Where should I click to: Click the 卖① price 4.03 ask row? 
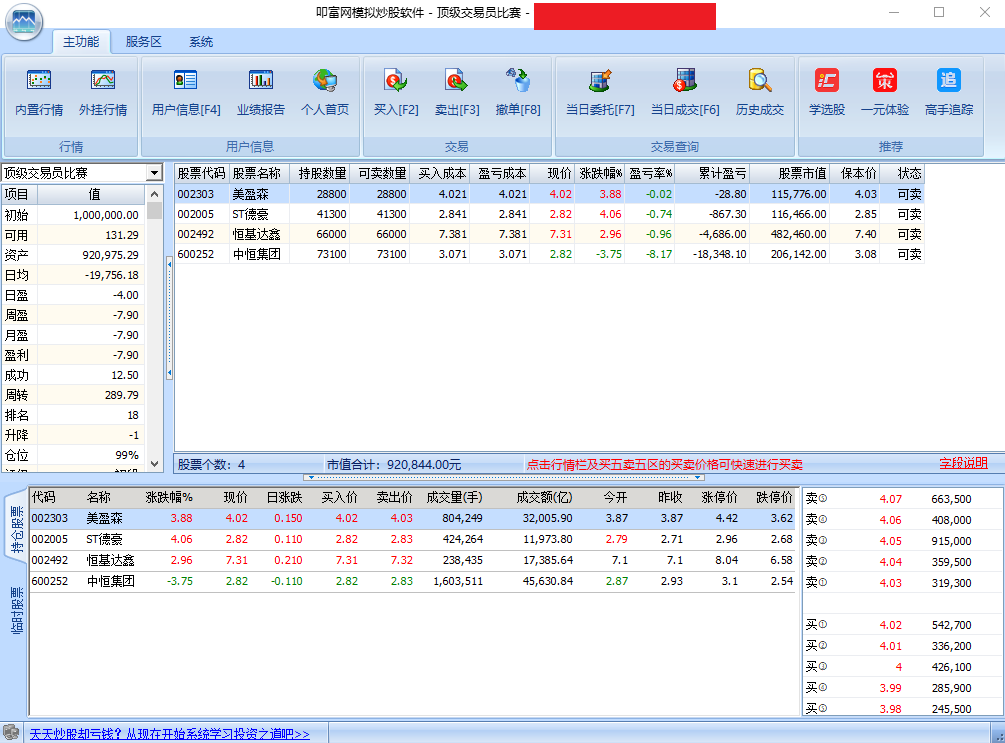tap(888, 583)
